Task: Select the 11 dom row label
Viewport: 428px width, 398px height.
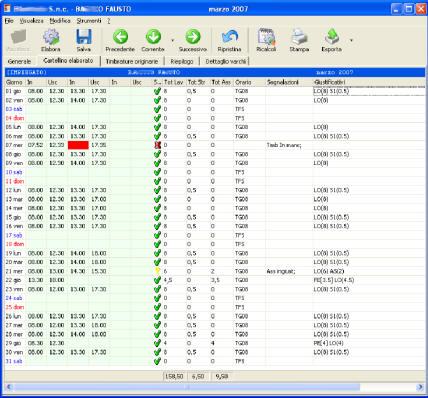Action: coord(15,181)
